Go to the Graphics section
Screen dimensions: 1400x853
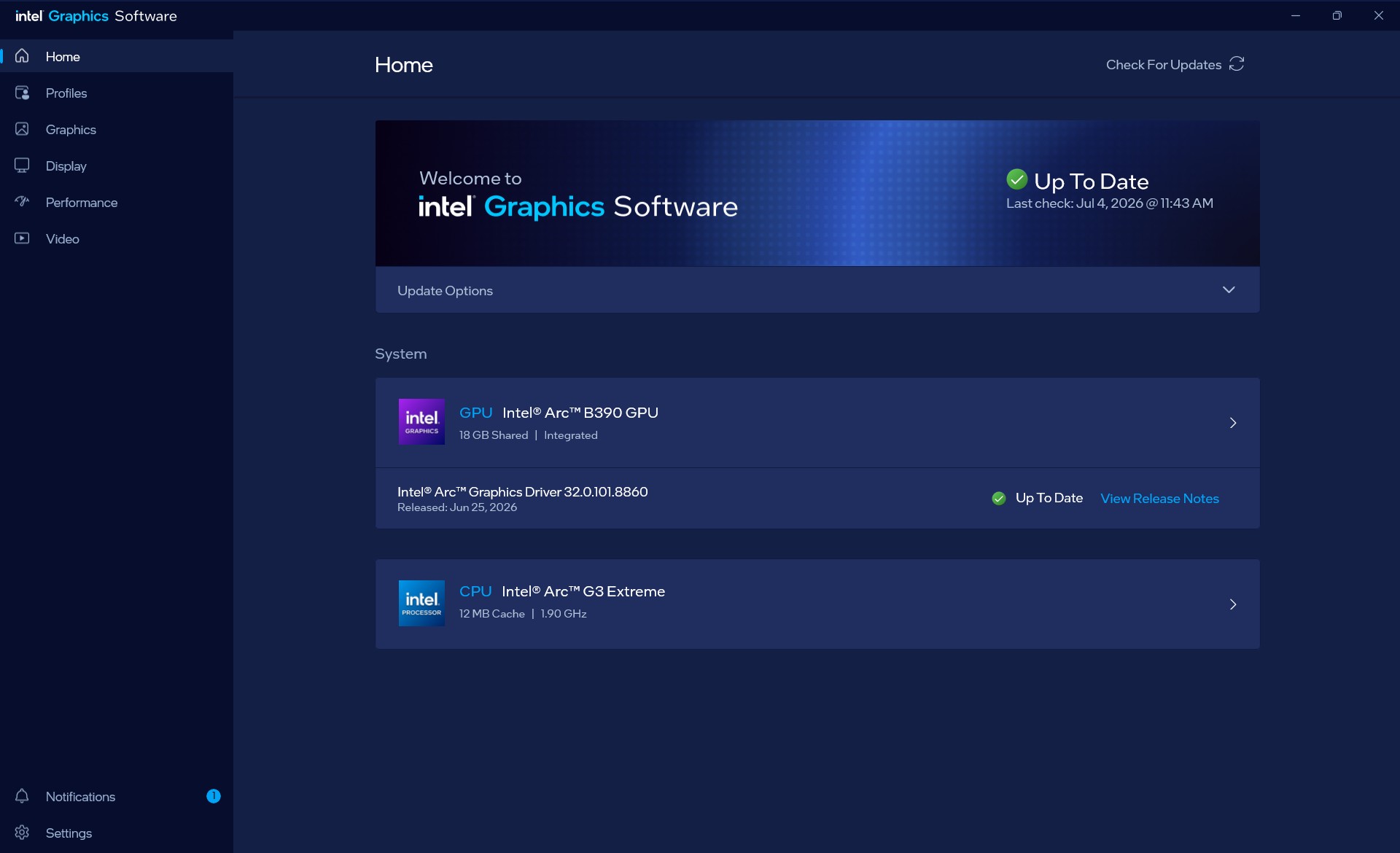[117, 129]
